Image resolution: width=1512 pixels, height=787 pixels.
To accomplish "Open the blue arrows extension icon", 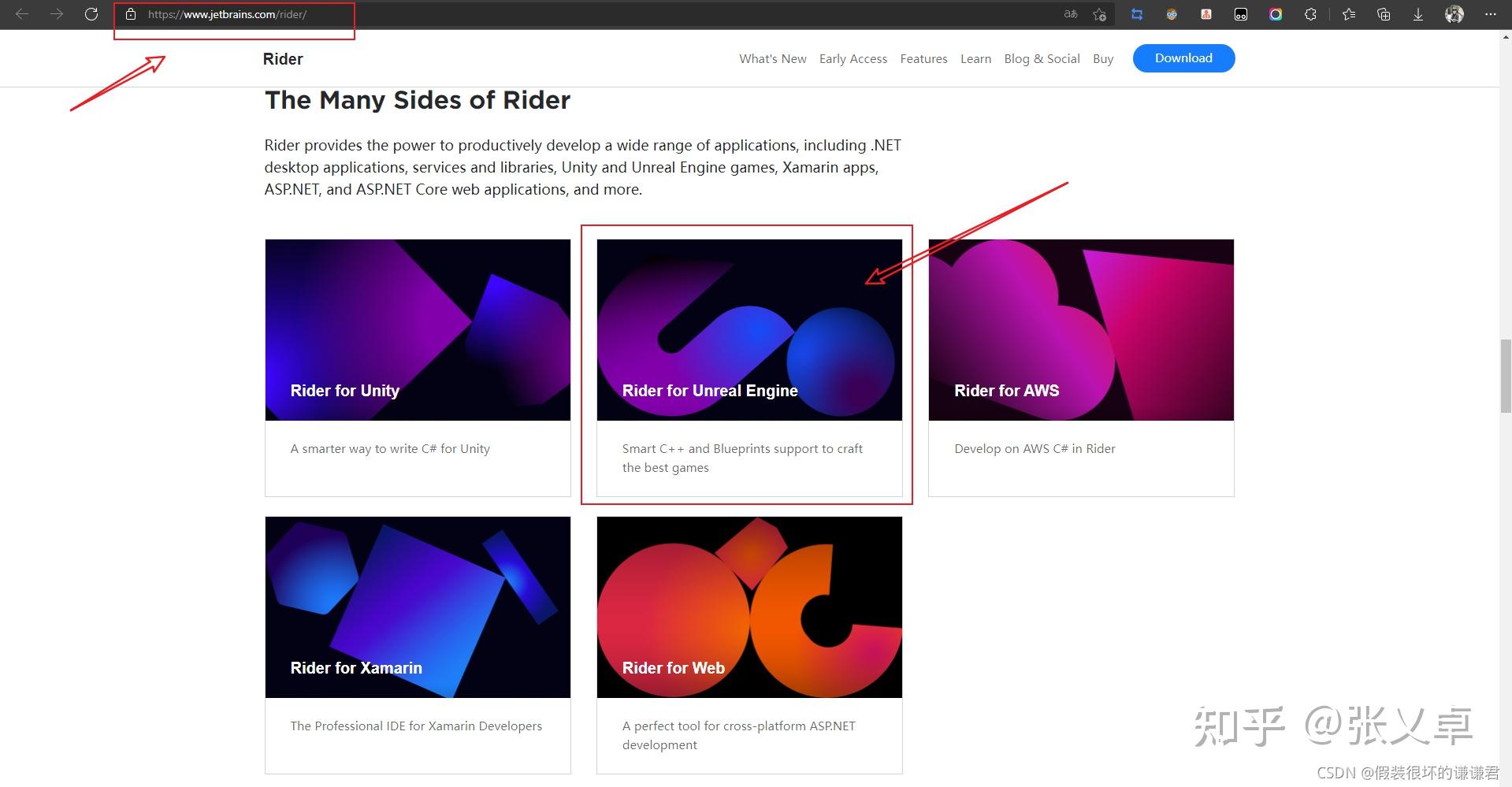I will point(1137,14).
